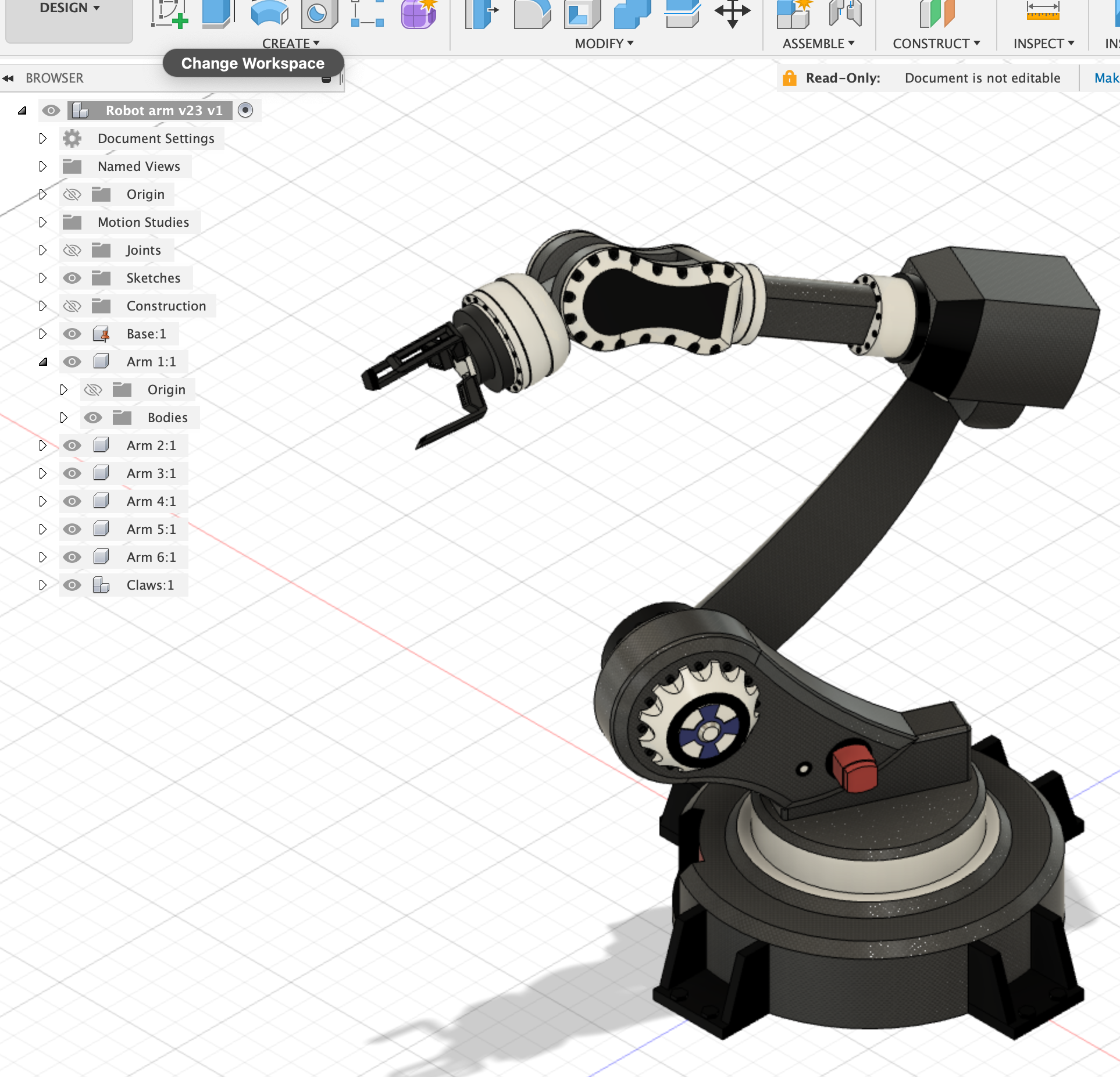Select the Create Form purple icon
The height and width of the screenshot is (1077, 1120).
pos(419,14)
